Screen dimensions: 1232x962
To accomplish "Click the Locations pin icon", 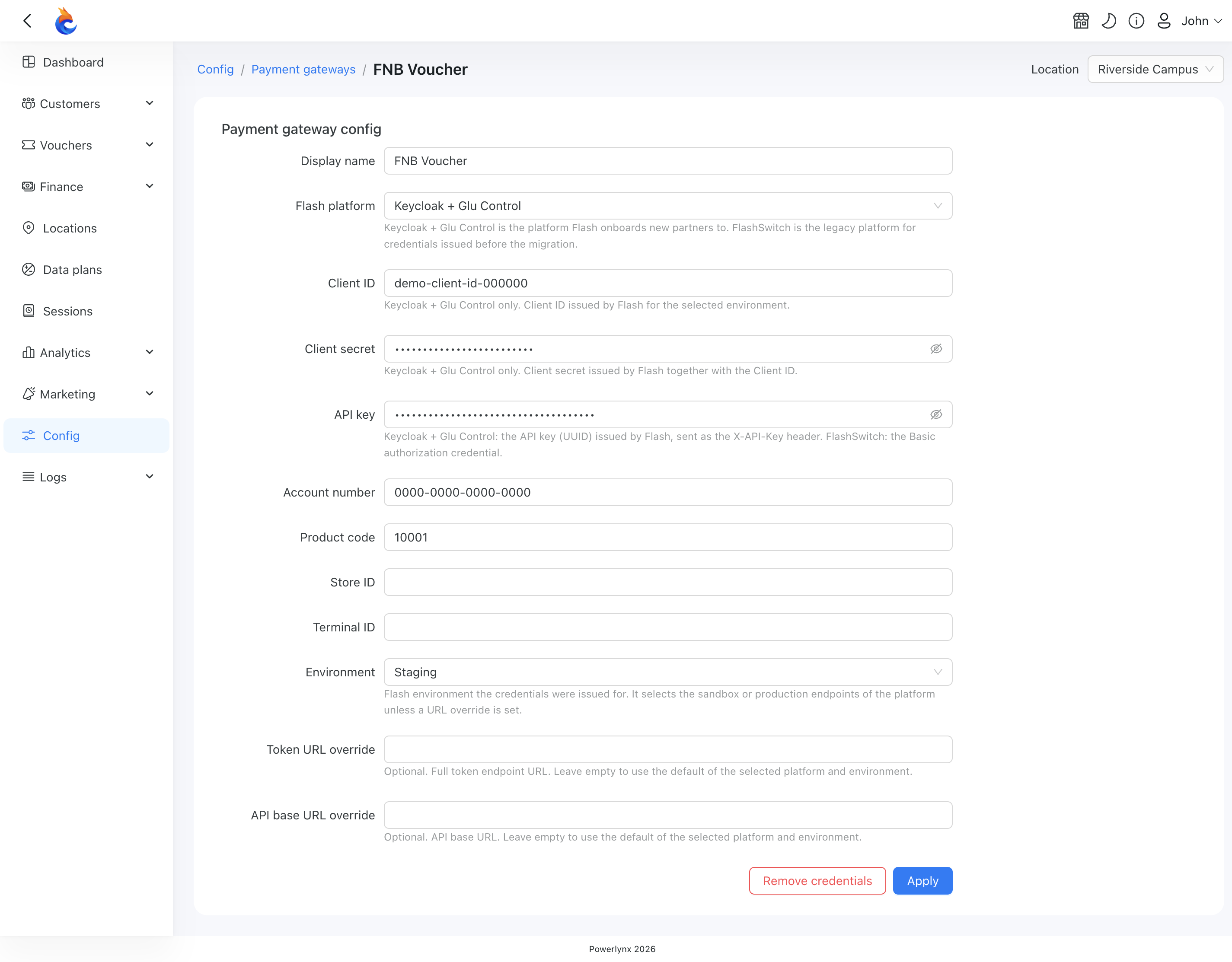I will click(x=29, y=228).
